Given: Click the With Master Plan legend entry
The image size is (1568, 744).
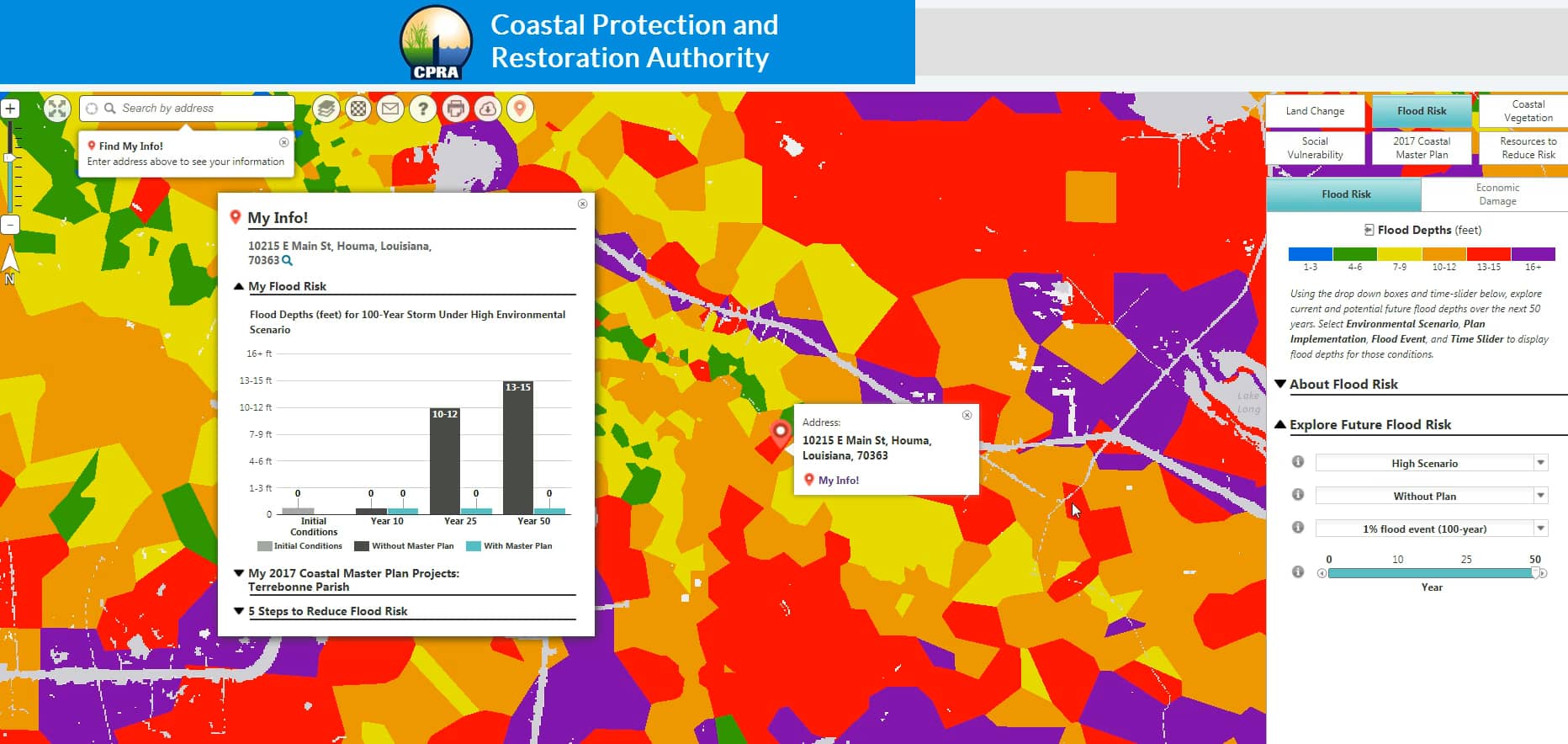Looking at the screenshot, I should pyautogui.click(x=509, y=546).
